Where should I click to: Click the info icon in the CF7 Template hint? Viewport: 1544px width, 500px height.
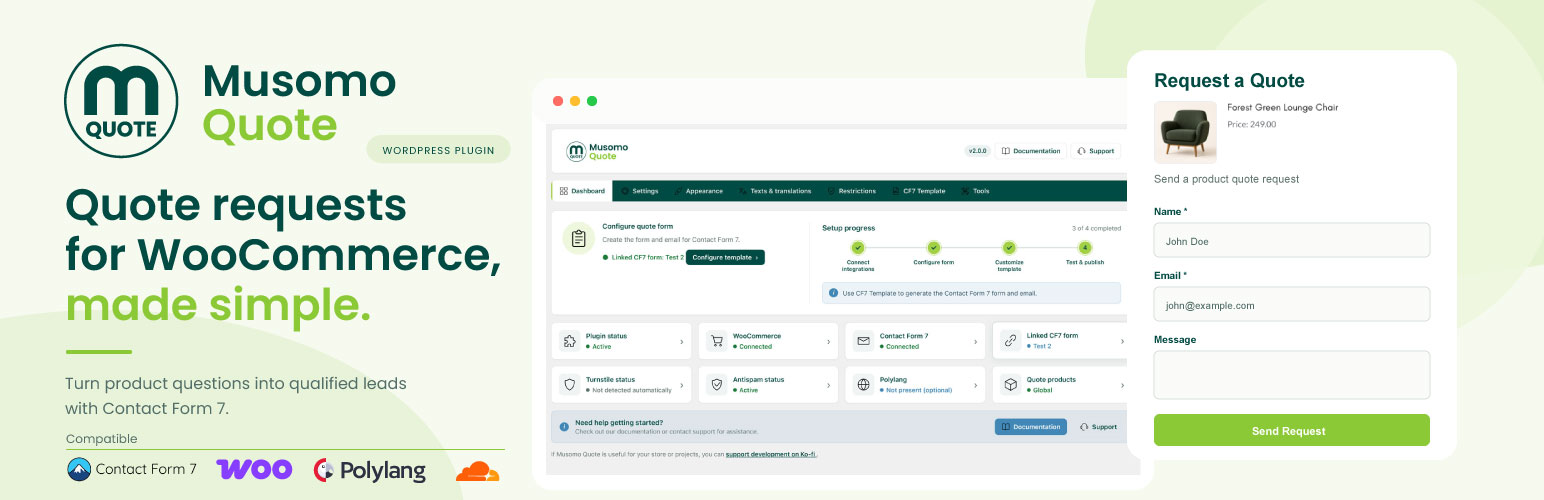coord(833,293)
